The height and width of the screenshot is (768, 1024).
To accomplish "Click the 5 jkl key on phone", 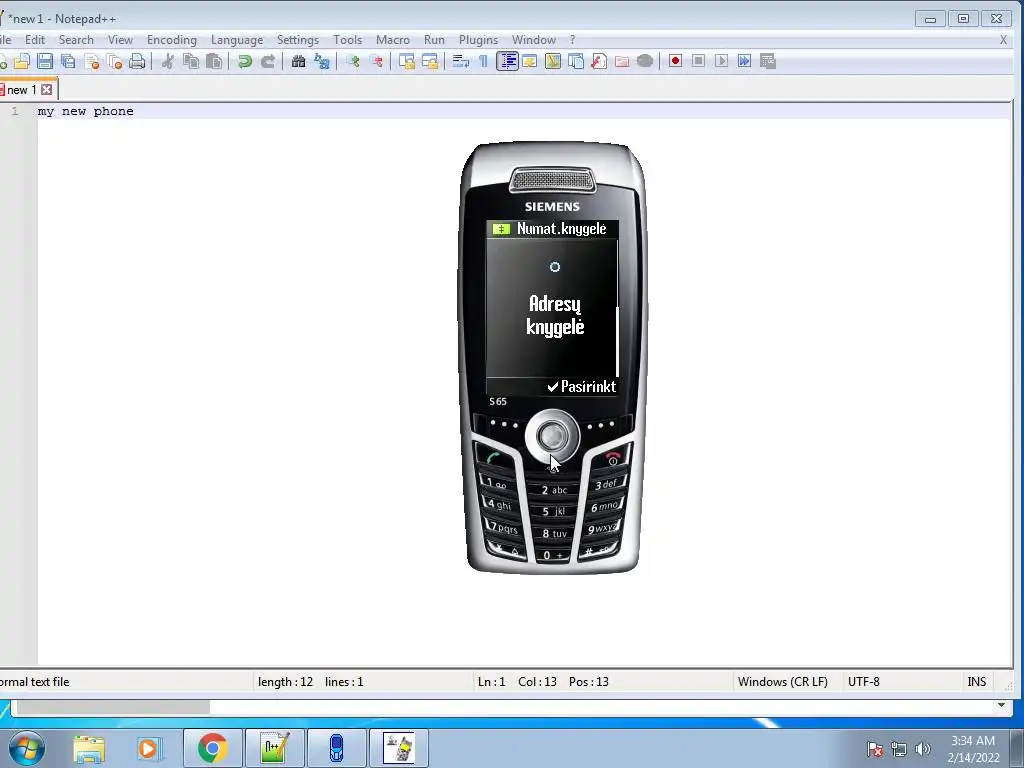I will (554, 511).
